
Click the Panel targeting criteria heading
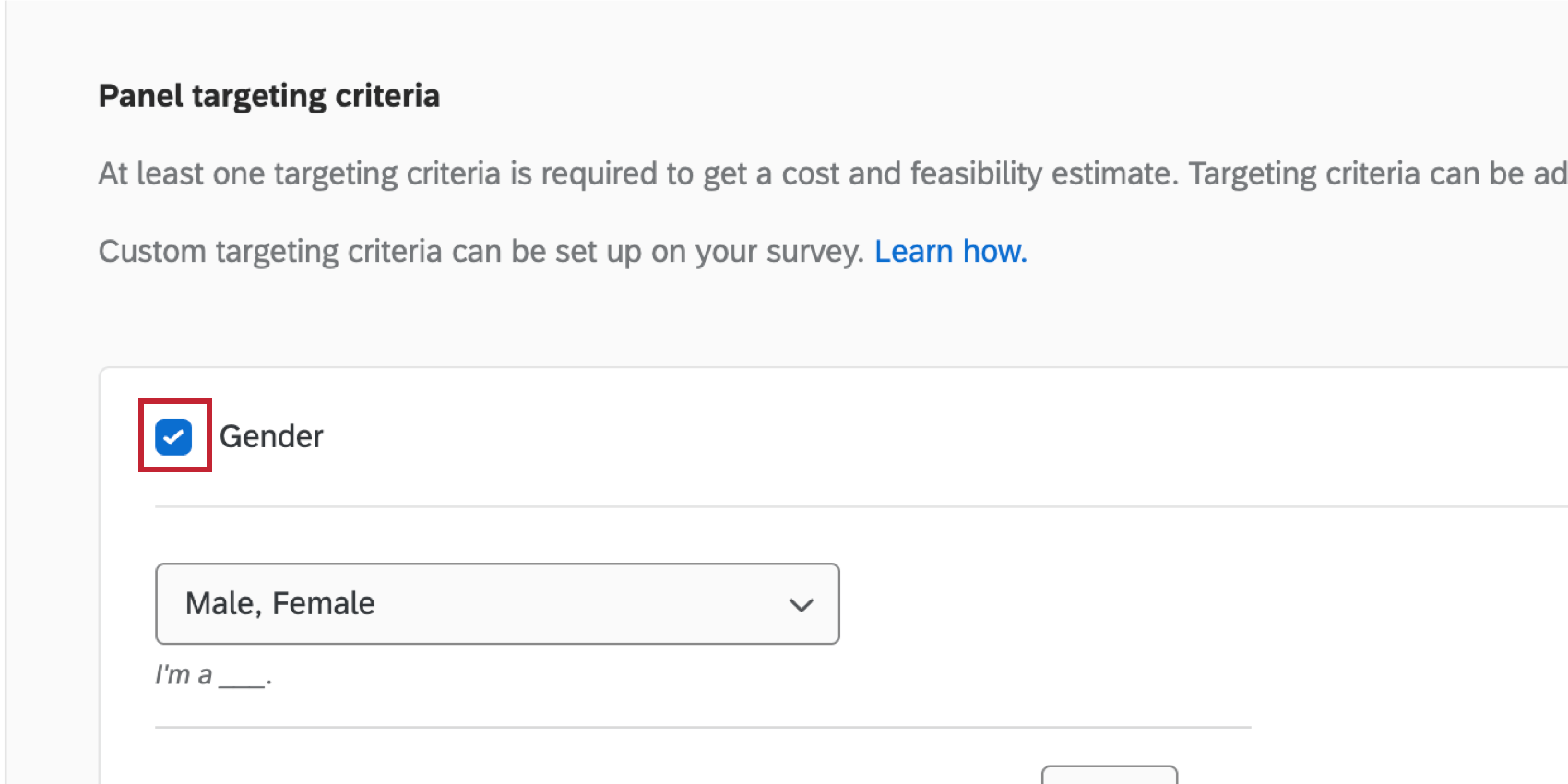point(268,95)
